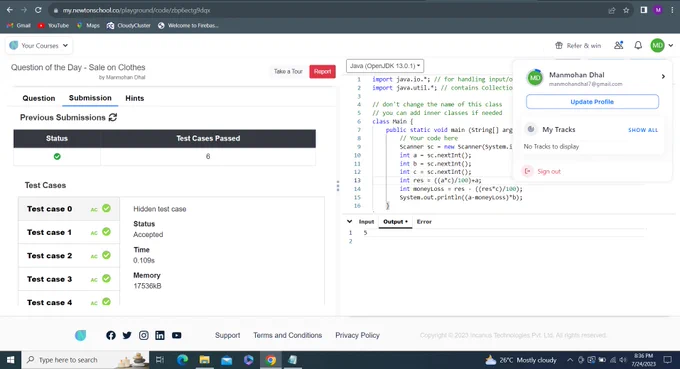Viewport: 680px width, 369px height.
Task: Click the Chrome taskbar icon
Action: coord(271,360)
